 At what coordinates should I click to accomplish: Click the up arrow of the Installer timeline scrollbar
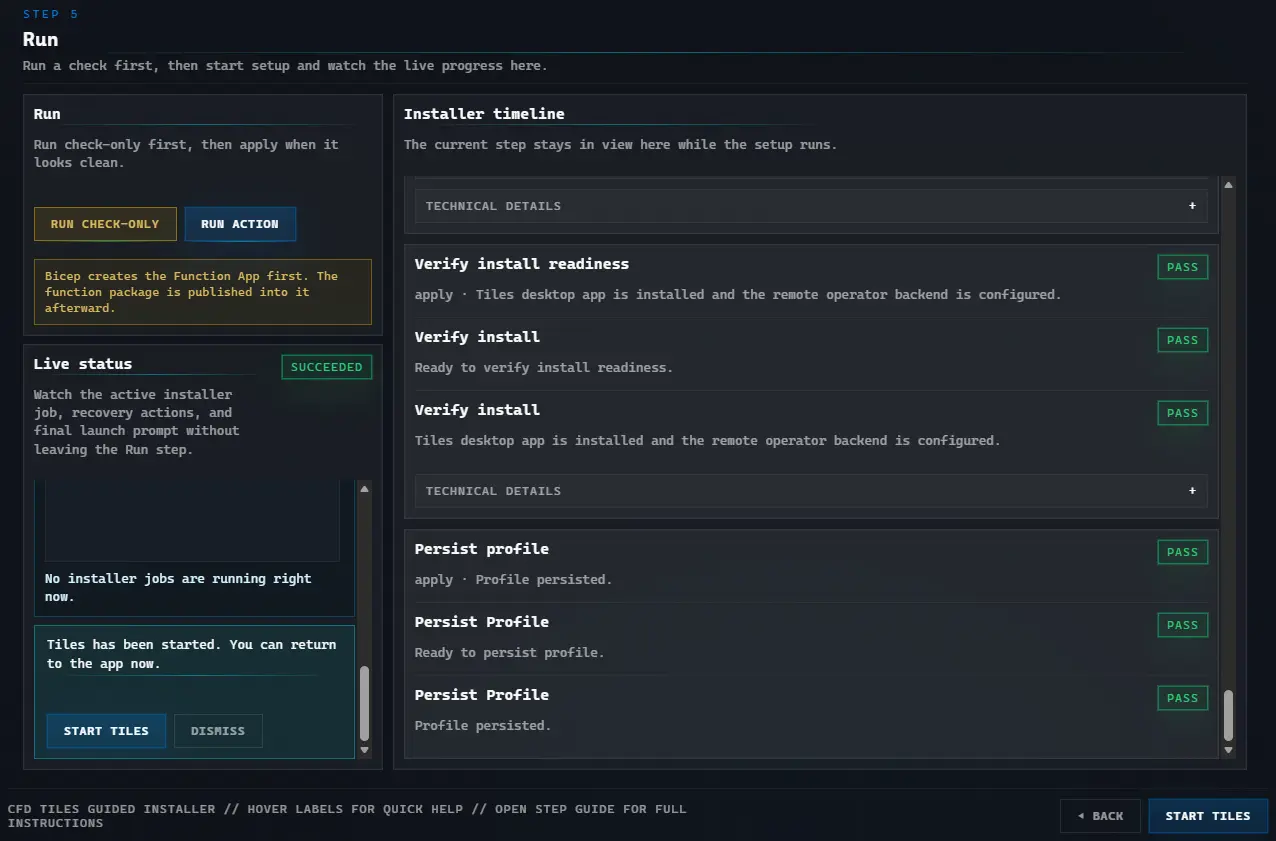[1228, 185]
